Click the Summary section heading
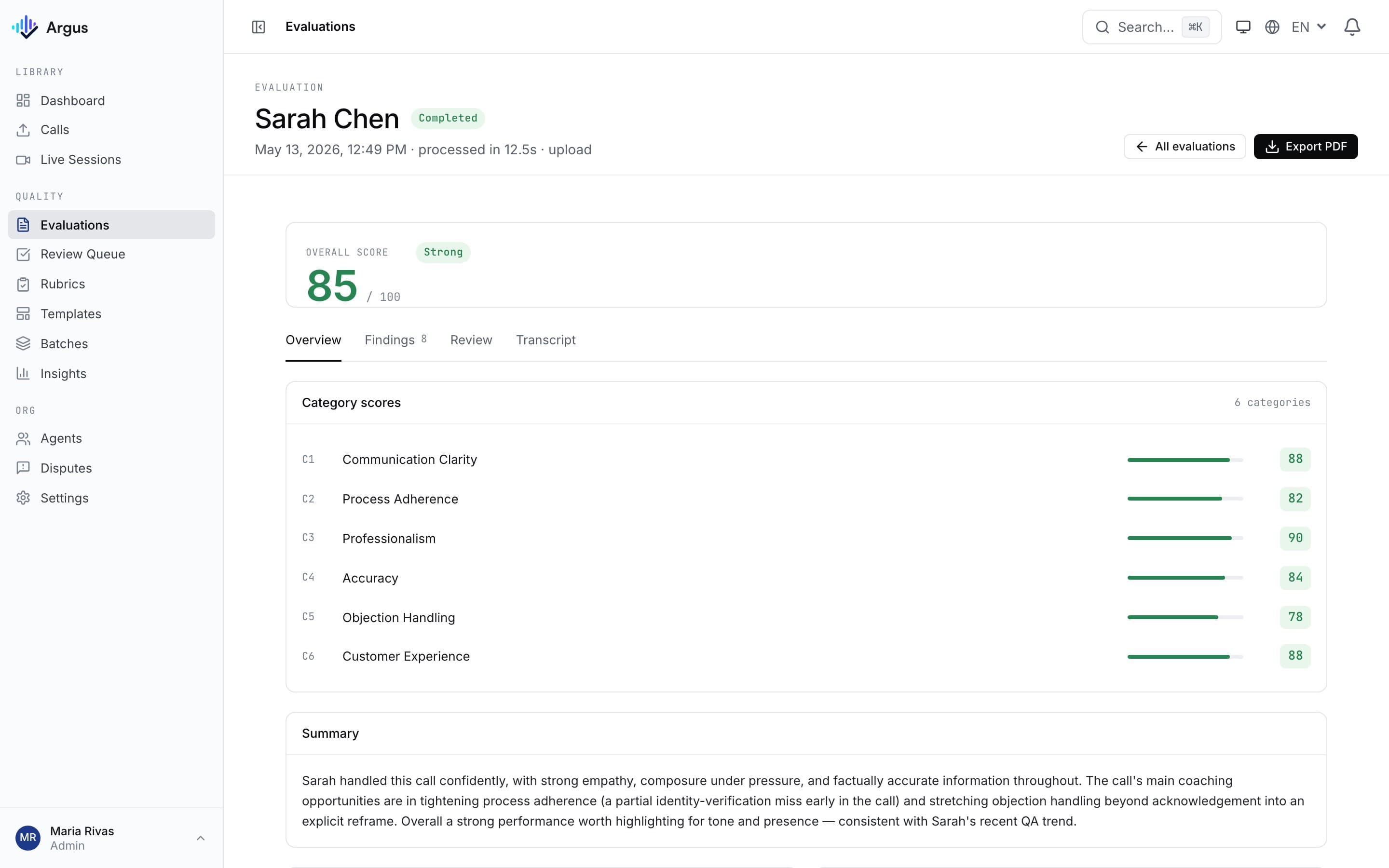The image size is (1389, 868). click(330, 733)
